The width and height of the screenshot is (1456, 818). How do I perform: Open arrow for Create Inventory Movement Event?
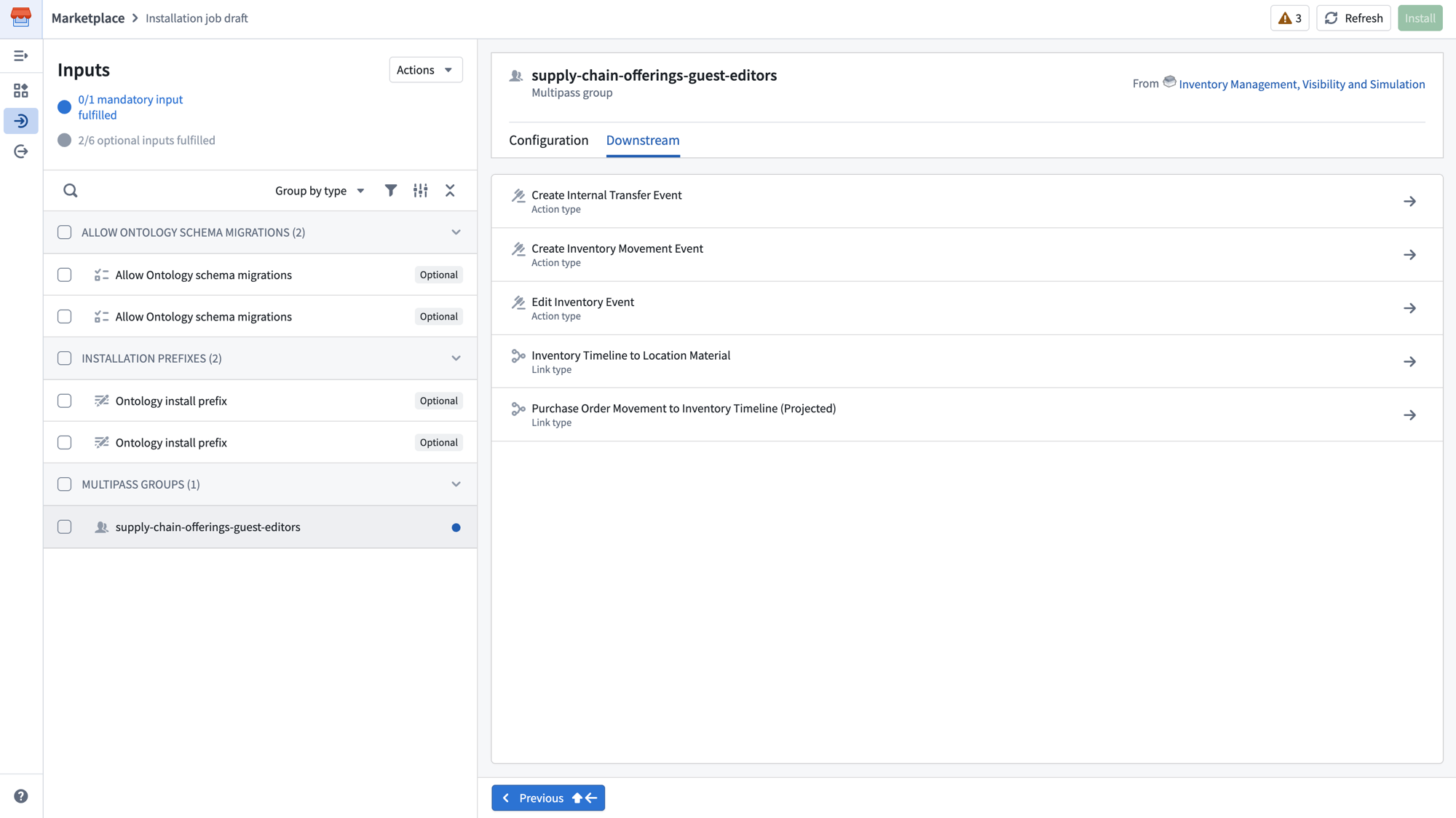click(1410, 255)
